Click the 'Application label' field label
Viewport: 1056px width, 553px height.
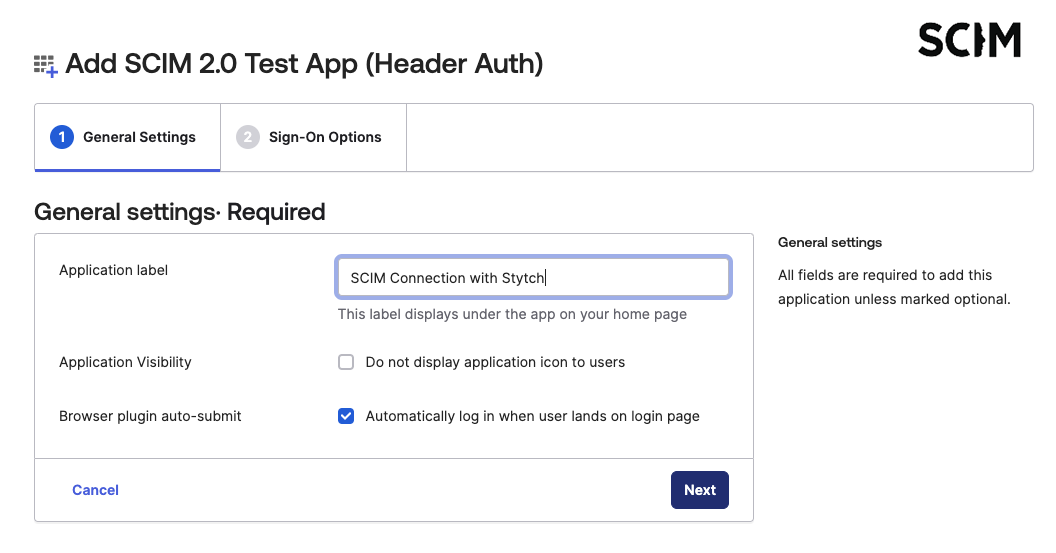(113, 270)
